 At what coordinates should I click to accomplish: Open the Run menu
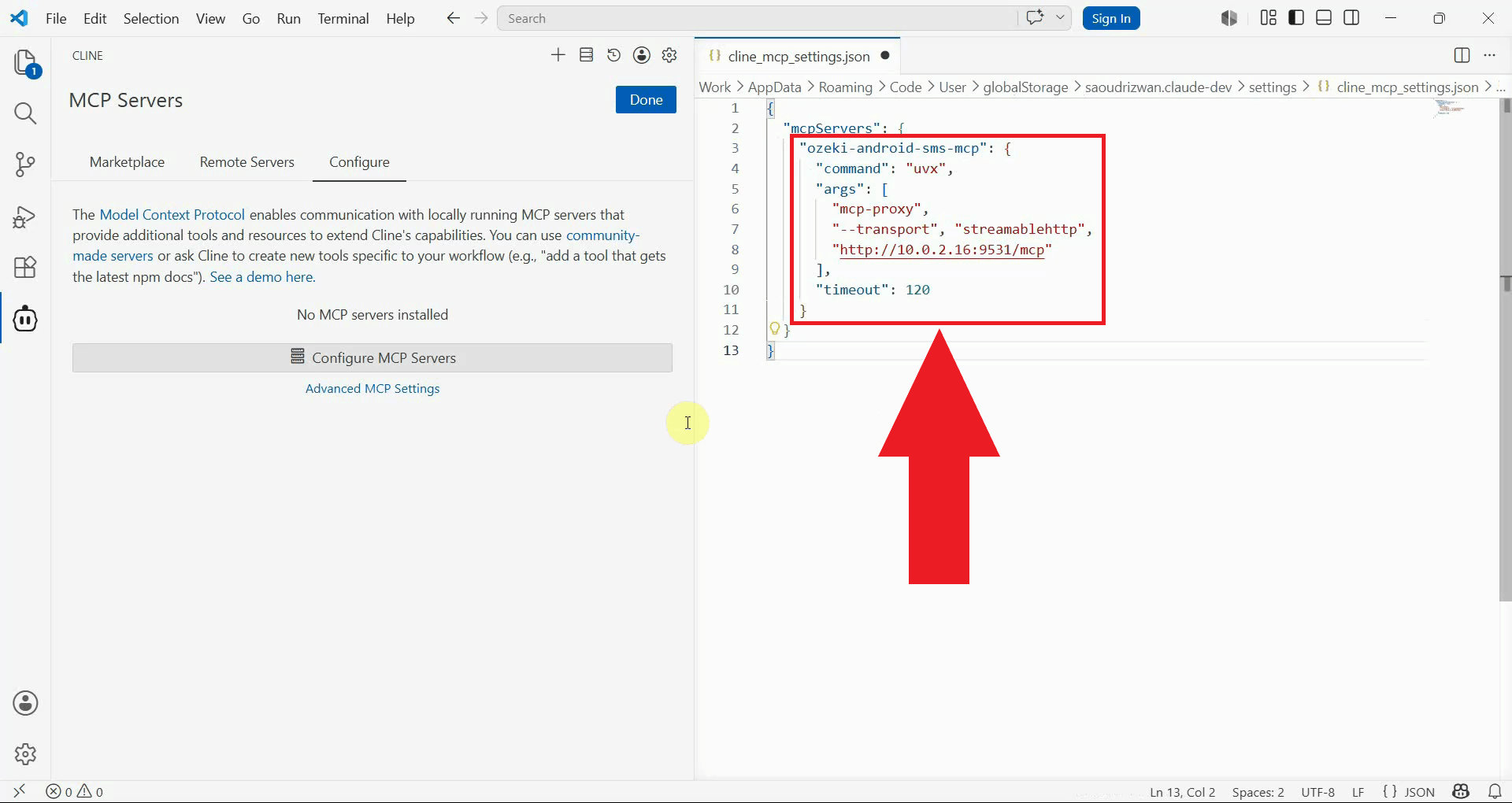point(289,18)
